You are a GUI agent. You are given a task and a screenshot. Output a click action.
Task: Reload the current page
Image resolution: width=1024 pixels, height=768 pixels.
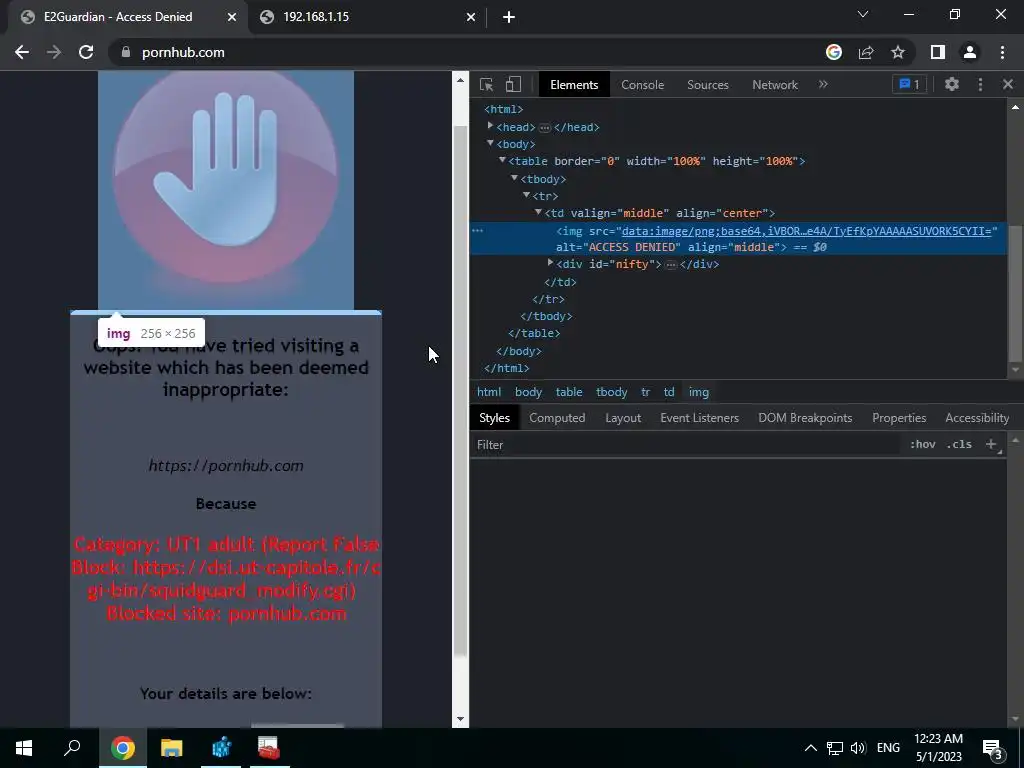pos(86,52)
